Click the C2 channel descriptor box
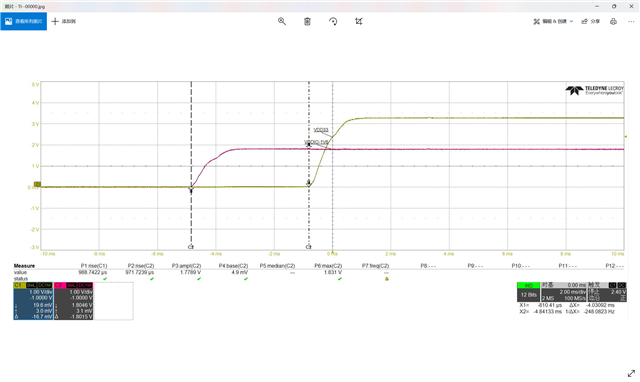Viewport: 640px width, 382px height. coord(73,301)
